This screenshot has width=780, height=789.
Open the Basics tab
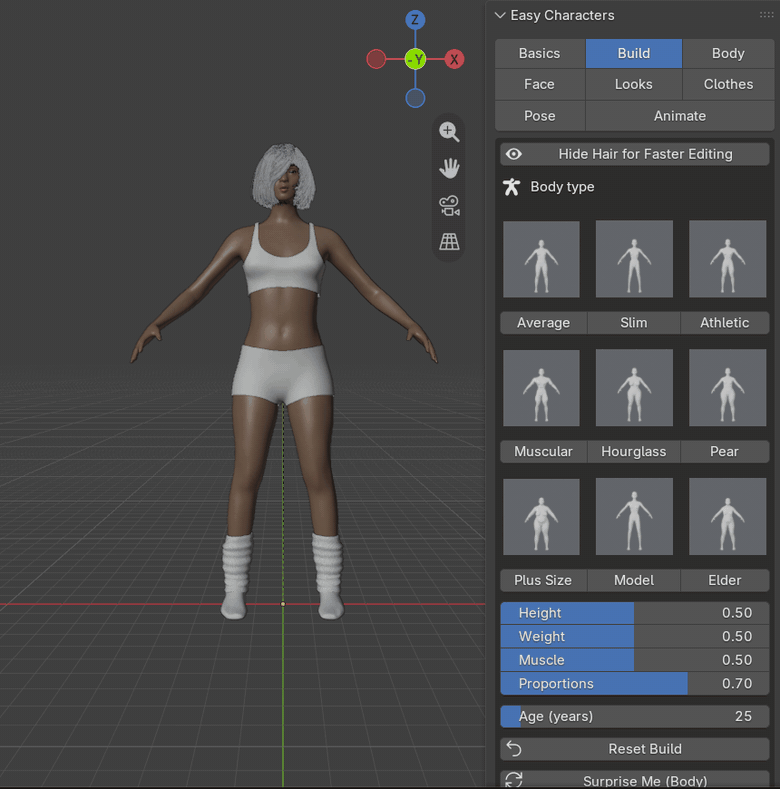point(540,53)
